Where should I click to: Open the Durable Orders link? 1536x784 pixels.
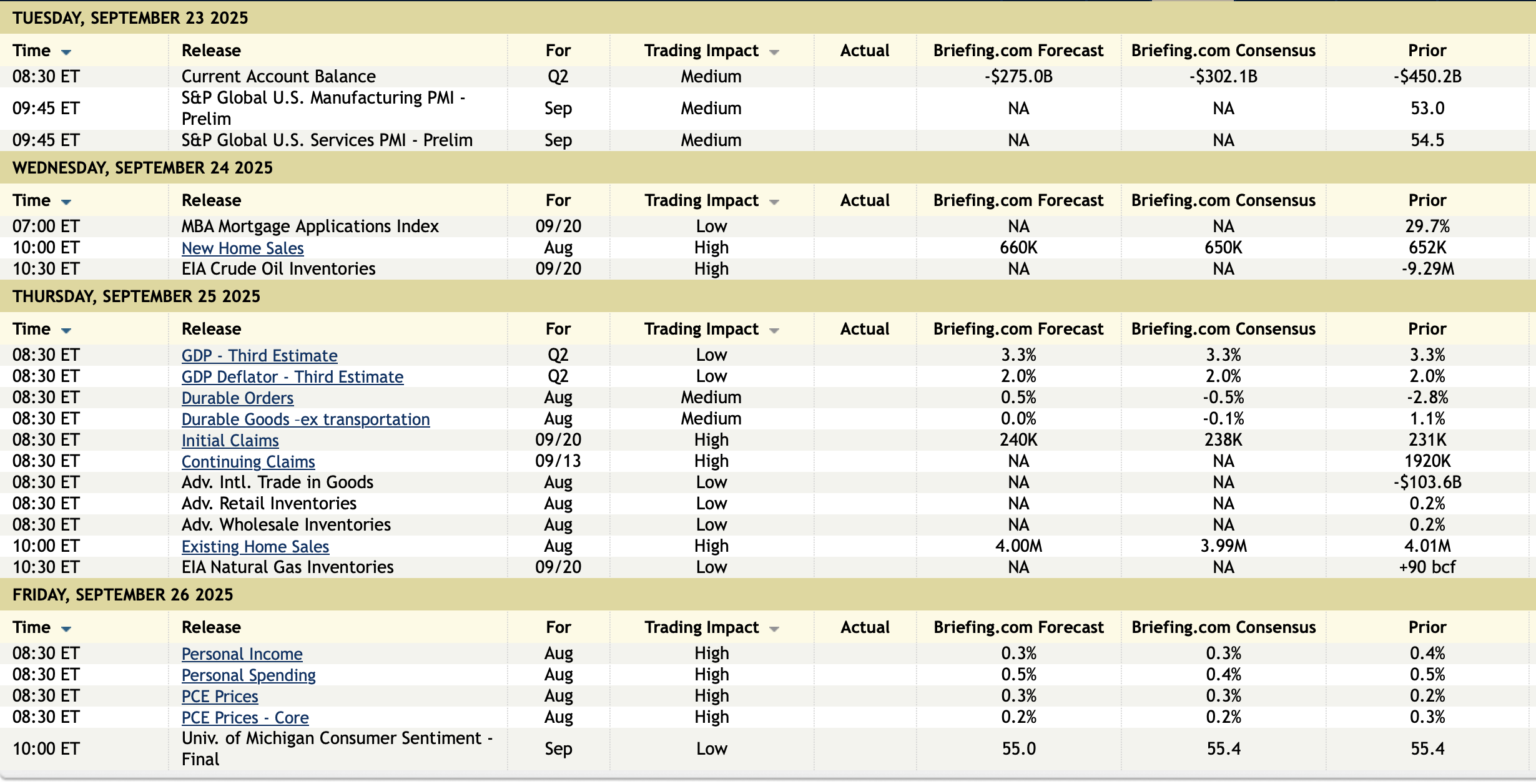237,398
